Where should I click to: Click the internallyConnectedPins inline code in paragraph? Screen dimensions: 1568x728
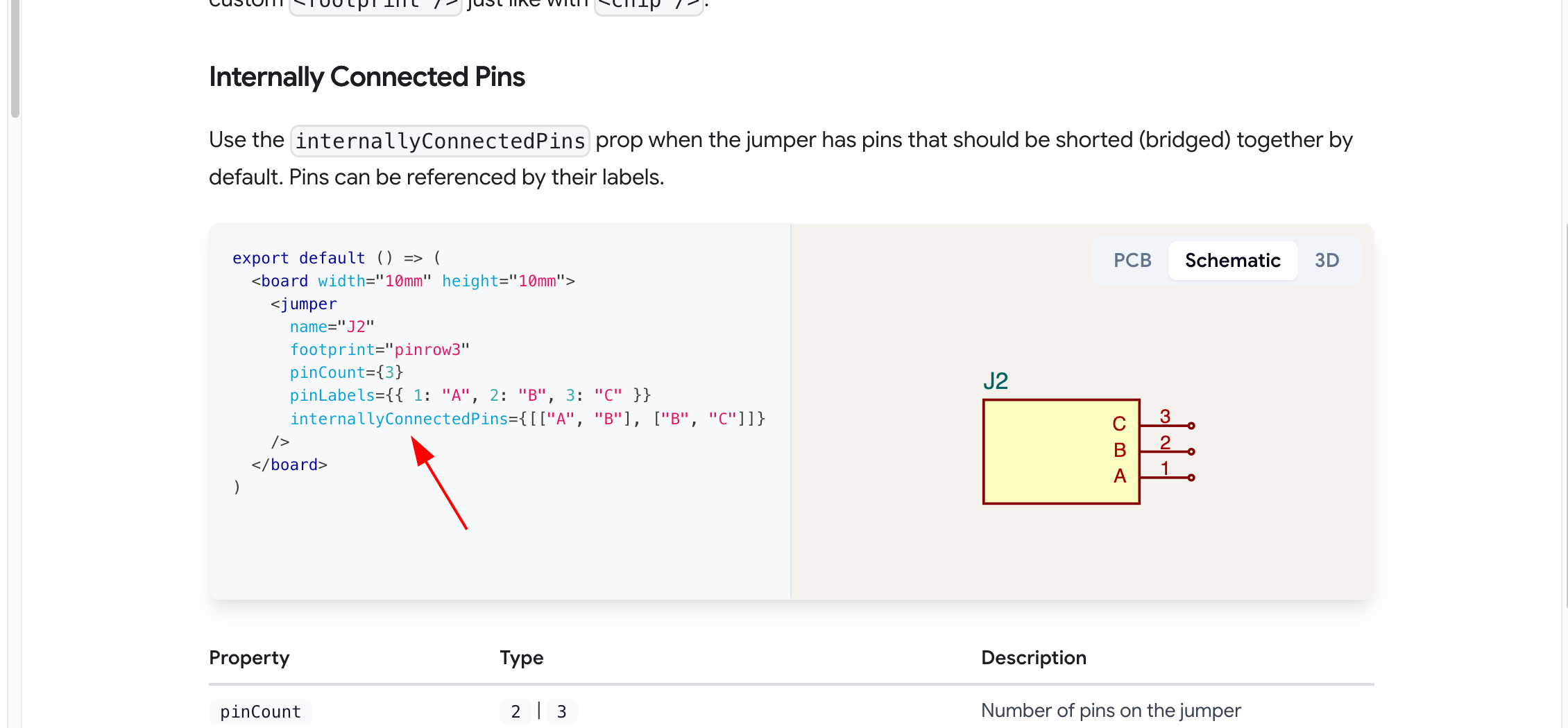[440, 141]
